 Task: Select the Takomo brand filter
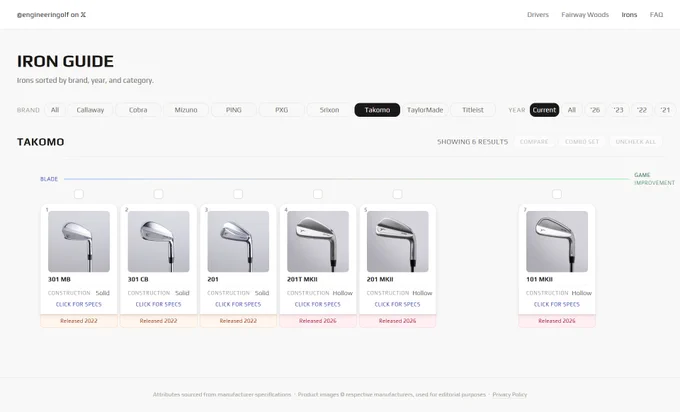pyautogui.click(x=377, y=110)
